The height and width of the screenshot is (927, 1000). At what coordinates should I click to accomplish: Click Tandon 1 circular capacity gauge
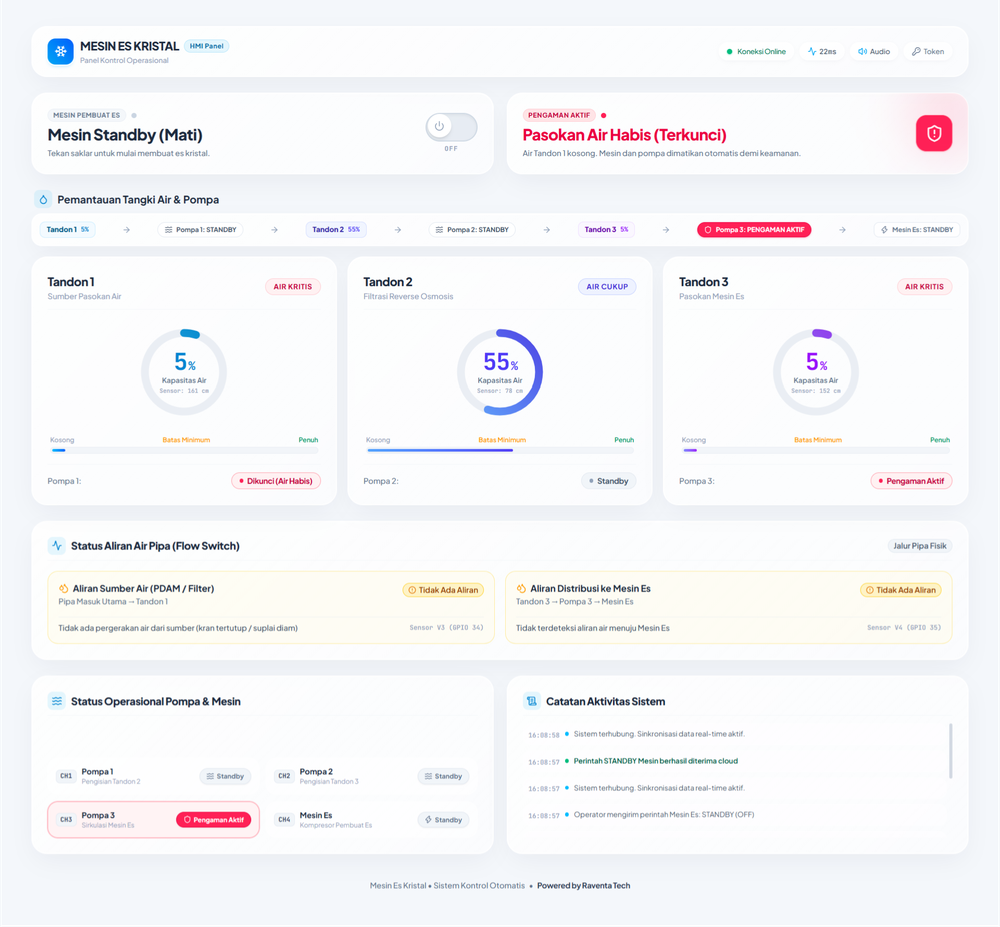click(x=184, y=372)
